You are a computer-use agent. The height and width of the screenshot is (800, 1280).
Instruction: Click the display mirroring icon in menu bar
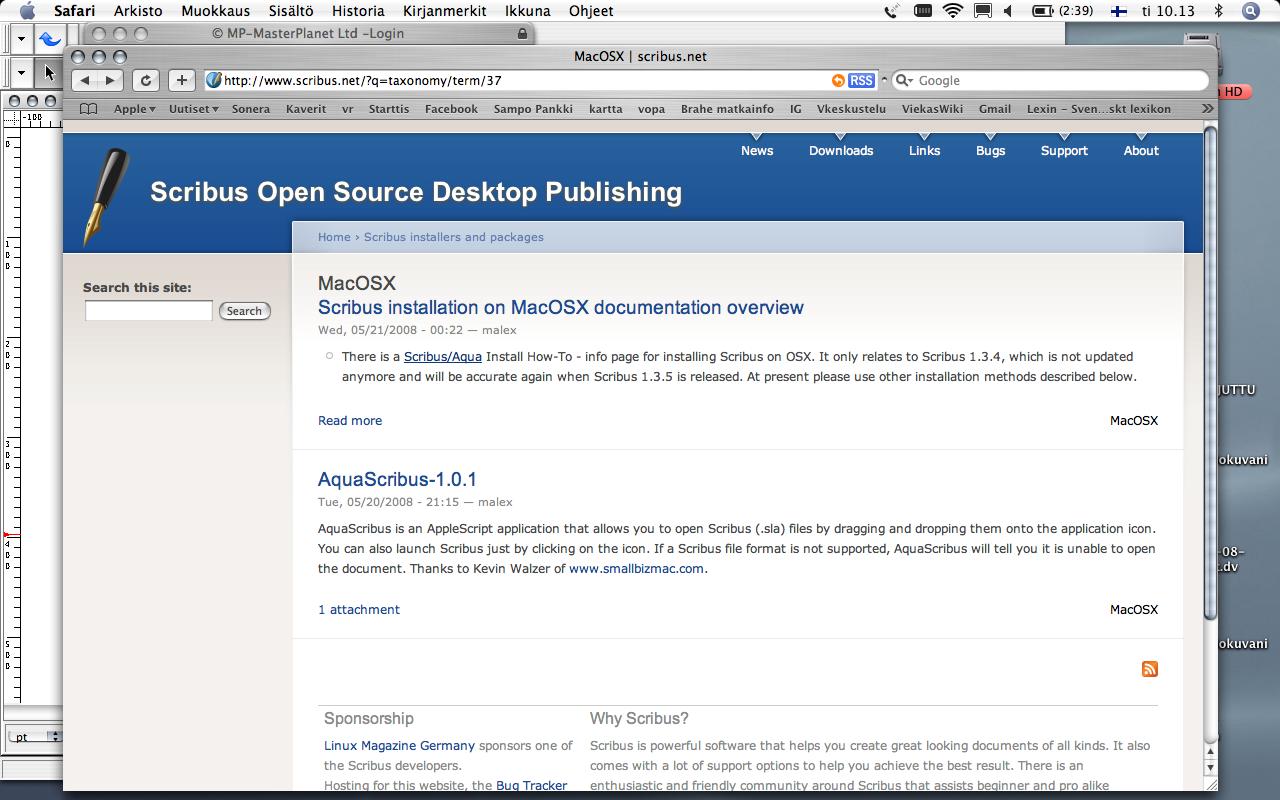[983, 11]
